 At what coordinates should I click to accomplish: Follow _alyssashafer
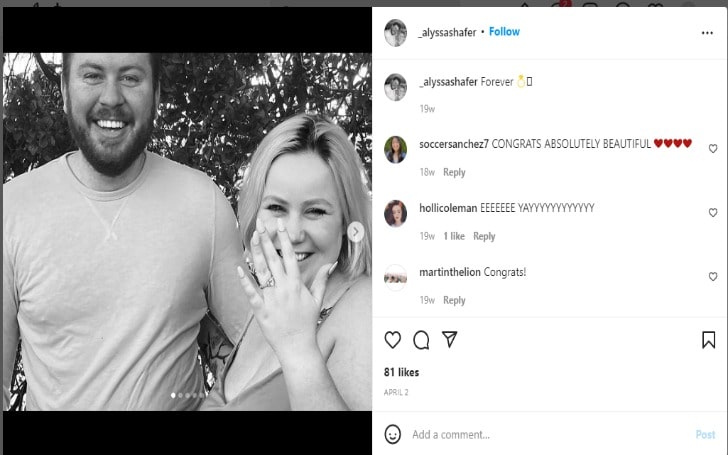(504, 32)
